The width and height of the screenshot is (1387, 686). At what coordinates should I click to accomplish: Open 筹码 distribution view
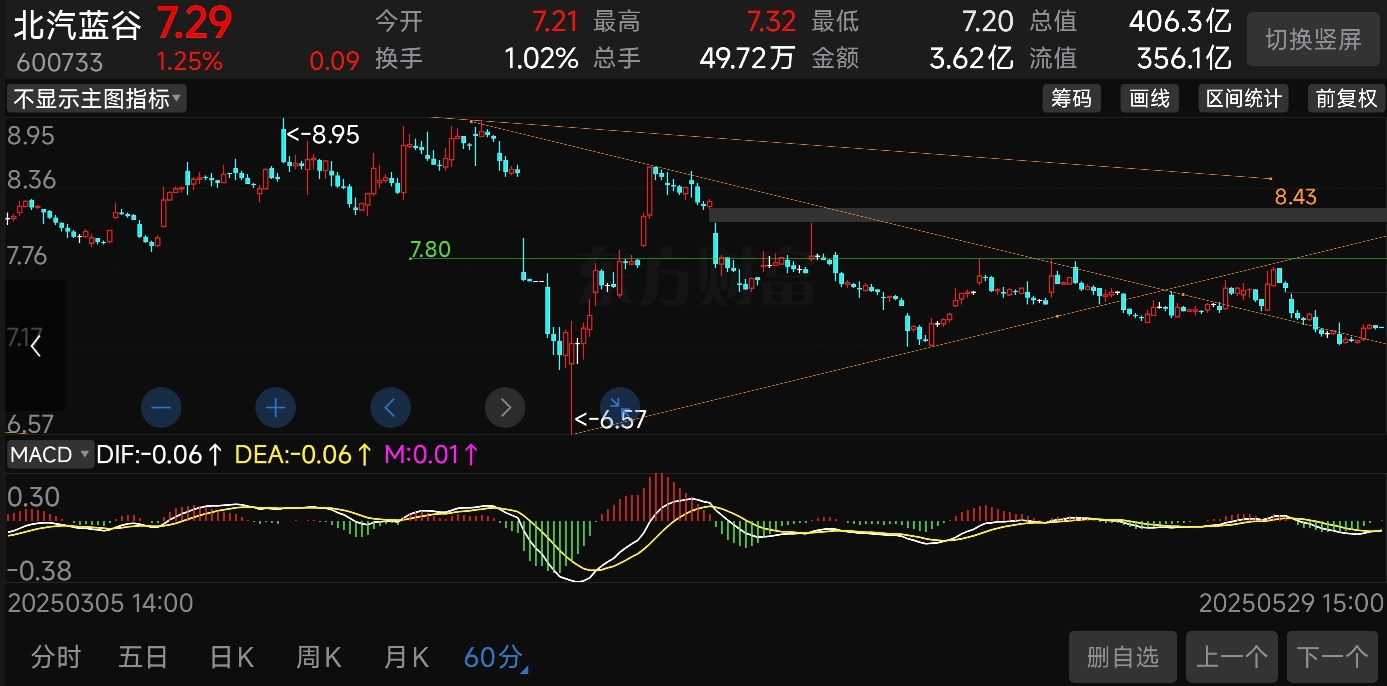tap(1071, 98)
